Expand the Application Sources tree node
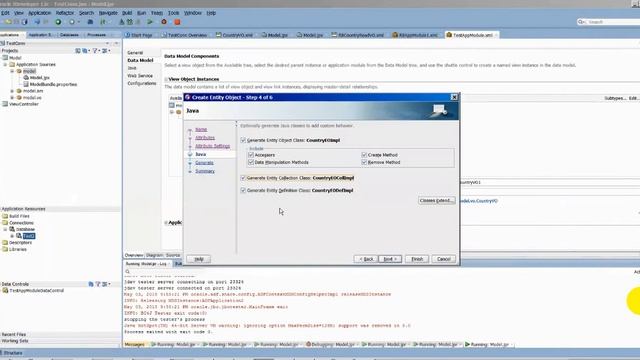640x360 pixels. point(5,64)
